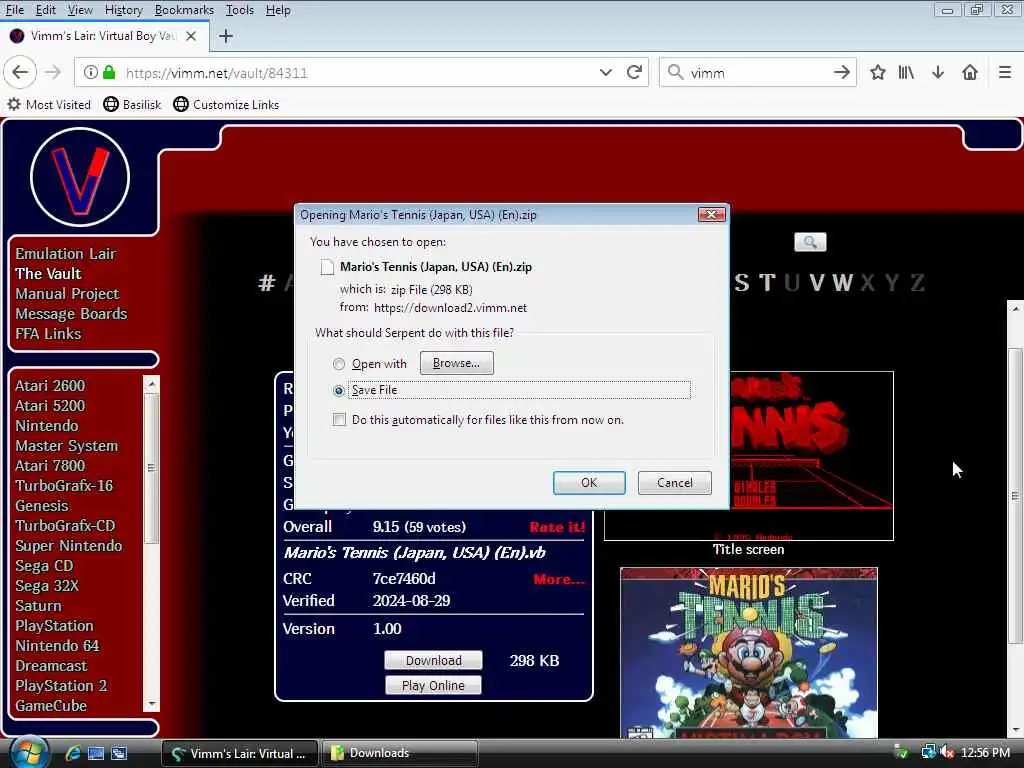Bookmark this page with the star icon
This screenshot has height=768, width=1024.
click(877, 72)
